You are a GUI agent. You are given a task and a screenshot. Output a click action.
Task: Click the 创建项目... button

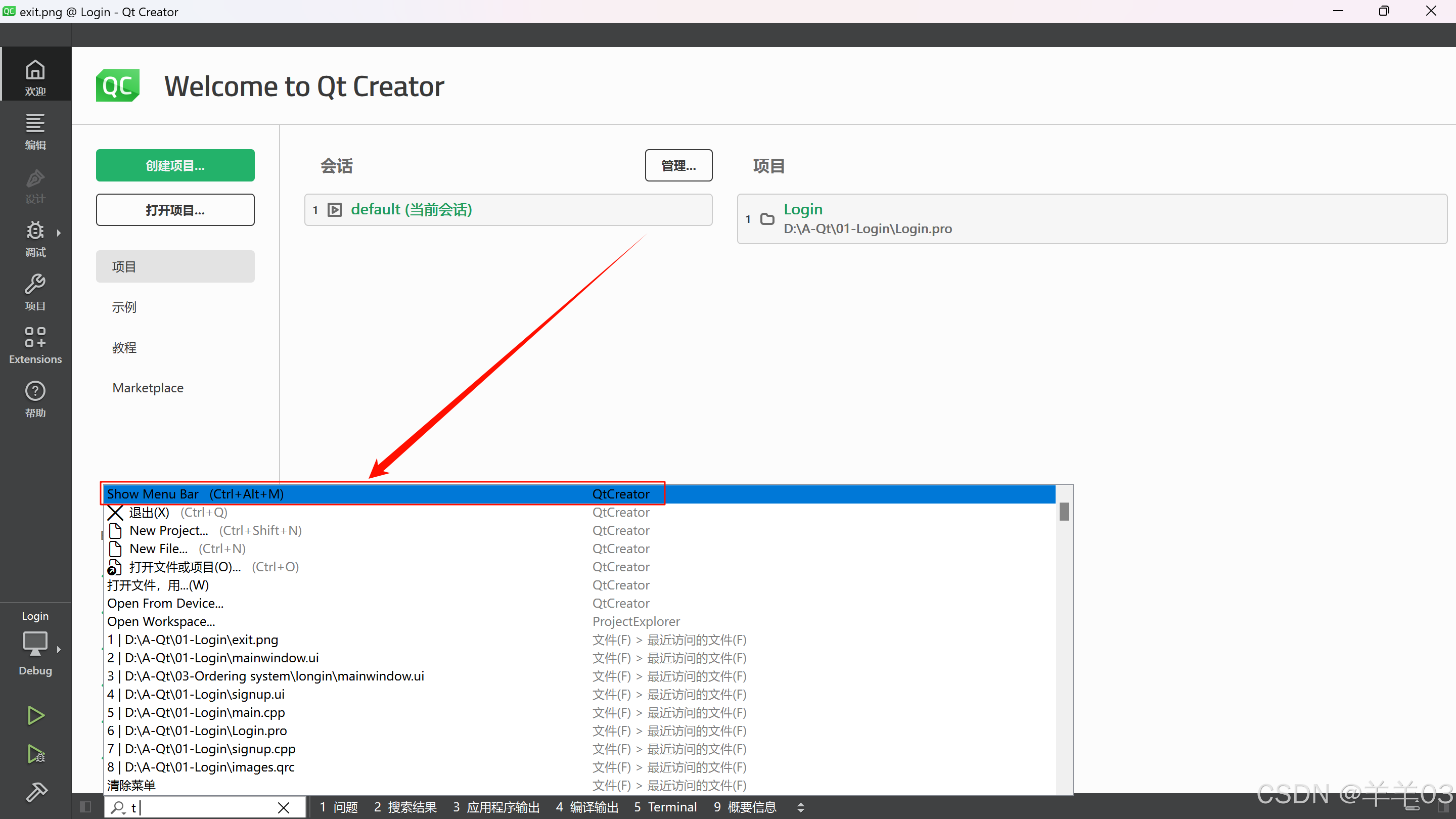(x=175, y=166)
